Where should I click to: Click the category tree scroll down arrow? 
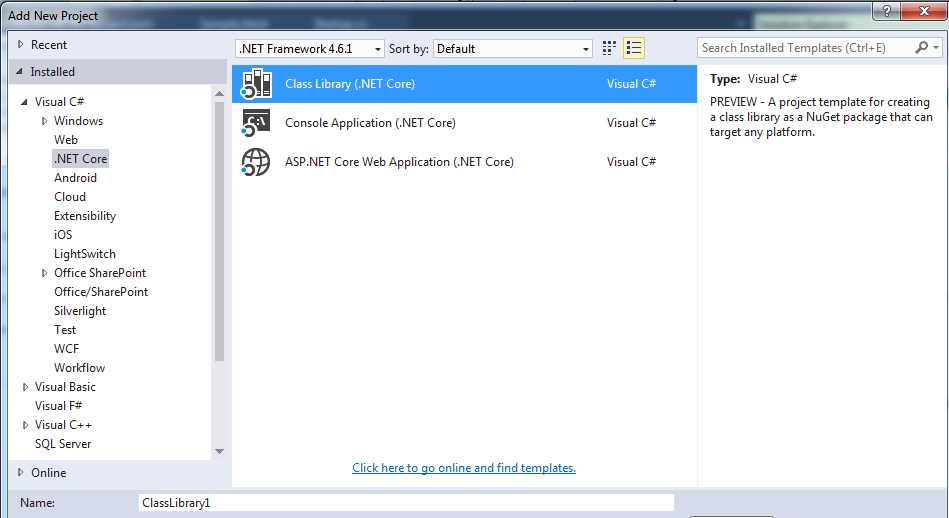[219, 451]
